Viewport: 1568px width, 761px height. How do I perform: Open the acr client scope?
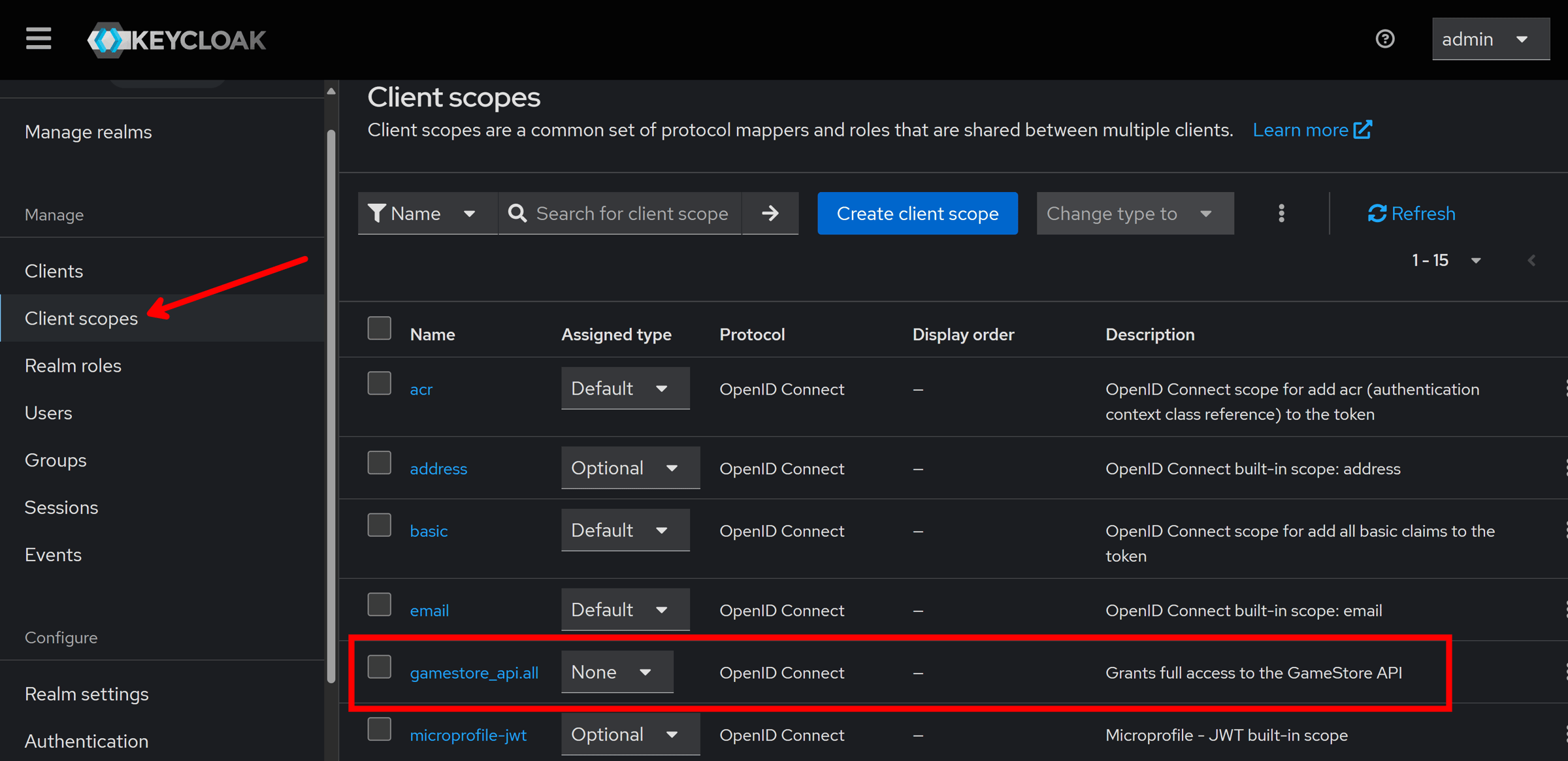pyautogui.click(x=421, y=389)
